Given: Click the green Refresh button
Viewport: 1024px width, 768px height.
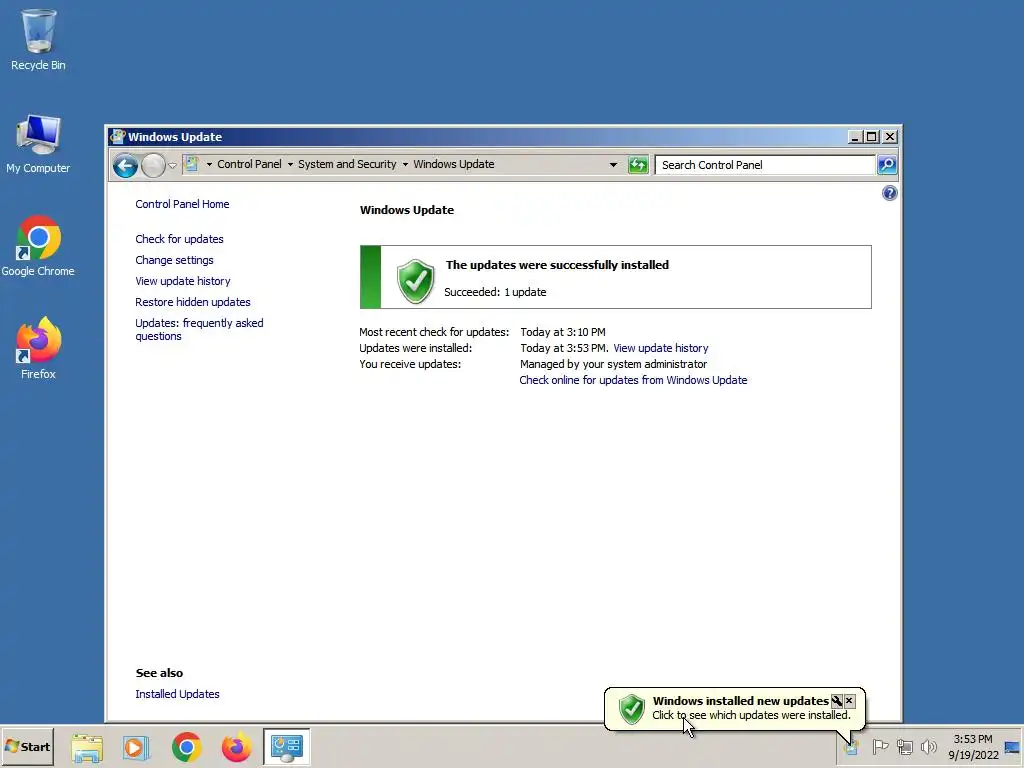Looking at the screenshot, I should pos(637,165).
